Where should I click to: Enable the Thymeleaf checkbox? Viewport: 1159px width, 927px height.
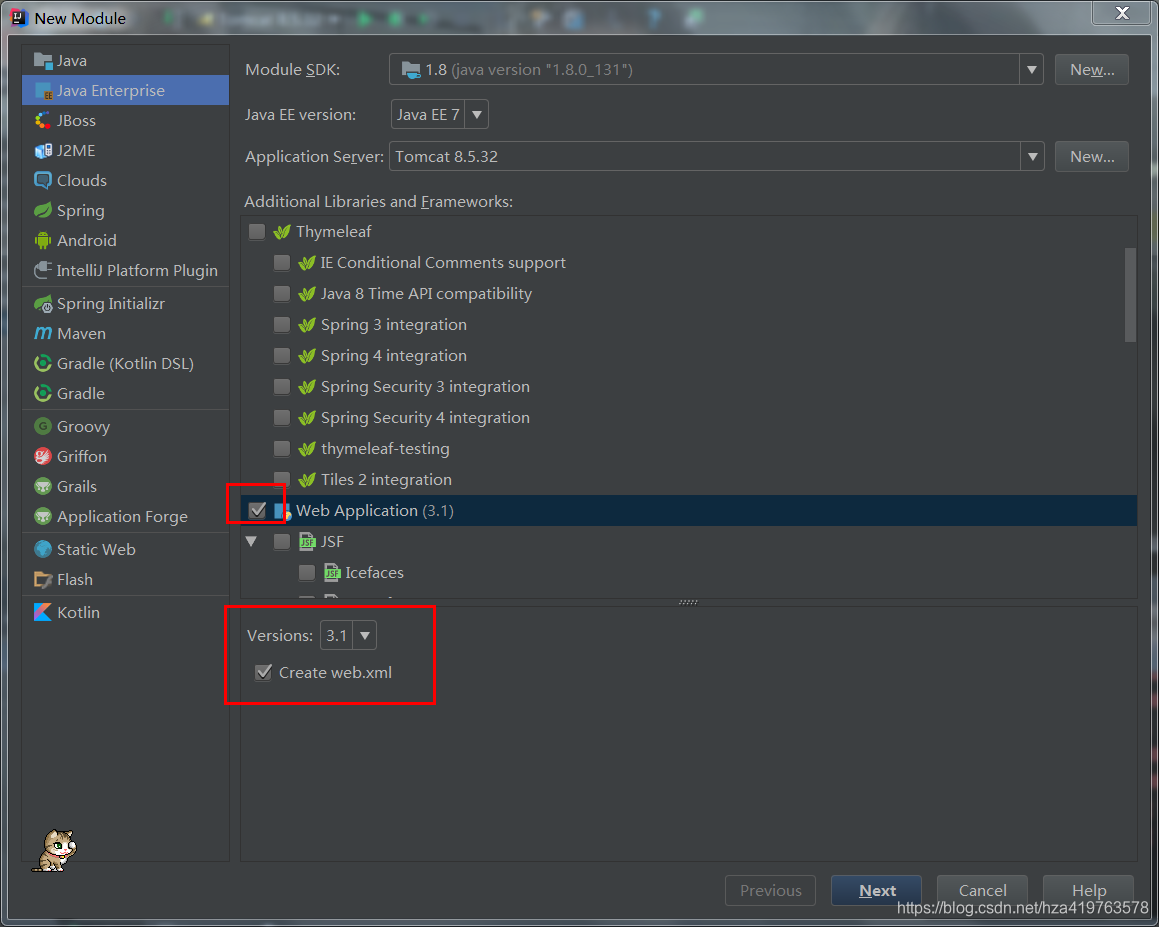[256, 232]
